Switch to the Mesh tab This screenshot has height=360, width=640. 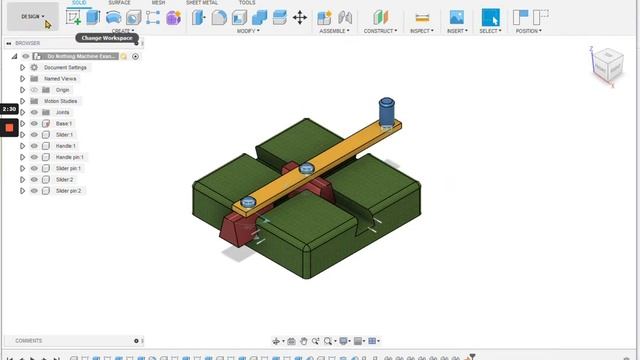(158, 2)
